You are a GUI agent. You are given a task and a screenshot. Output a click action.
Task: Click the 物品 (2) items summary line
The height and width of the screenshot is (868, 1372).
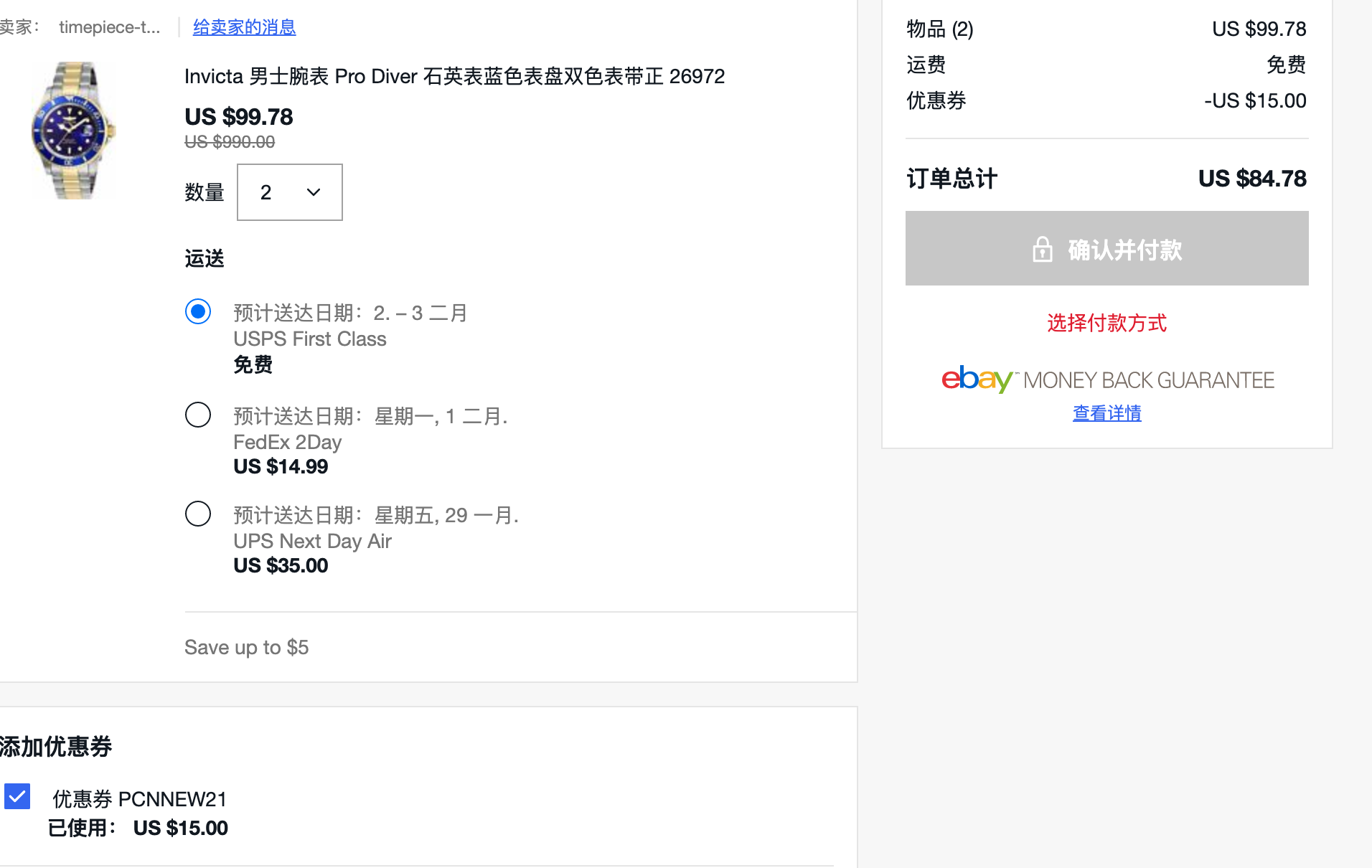click(x=1106, y=29)
